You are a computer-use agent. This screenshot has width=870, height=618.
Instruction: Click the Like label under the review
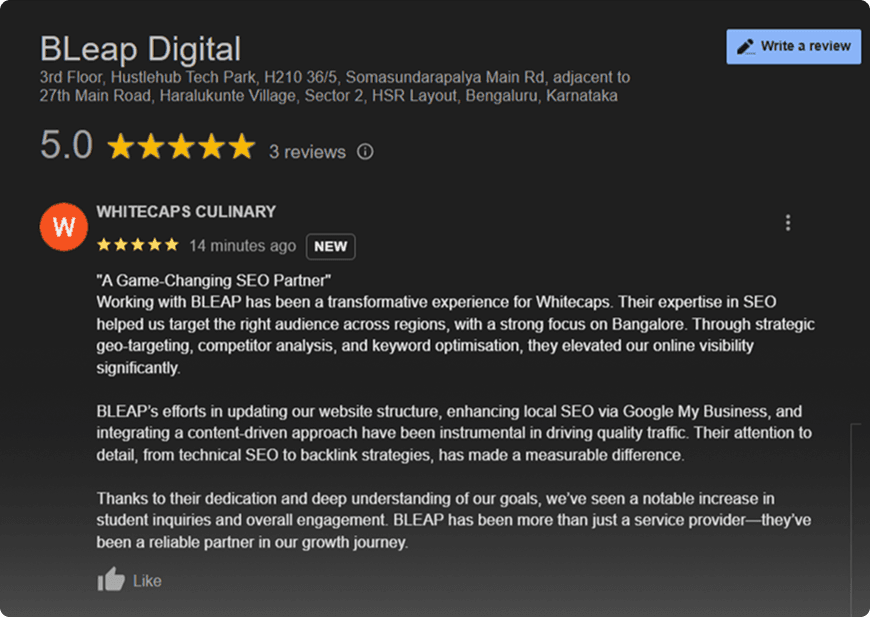[x=147, y=581]
